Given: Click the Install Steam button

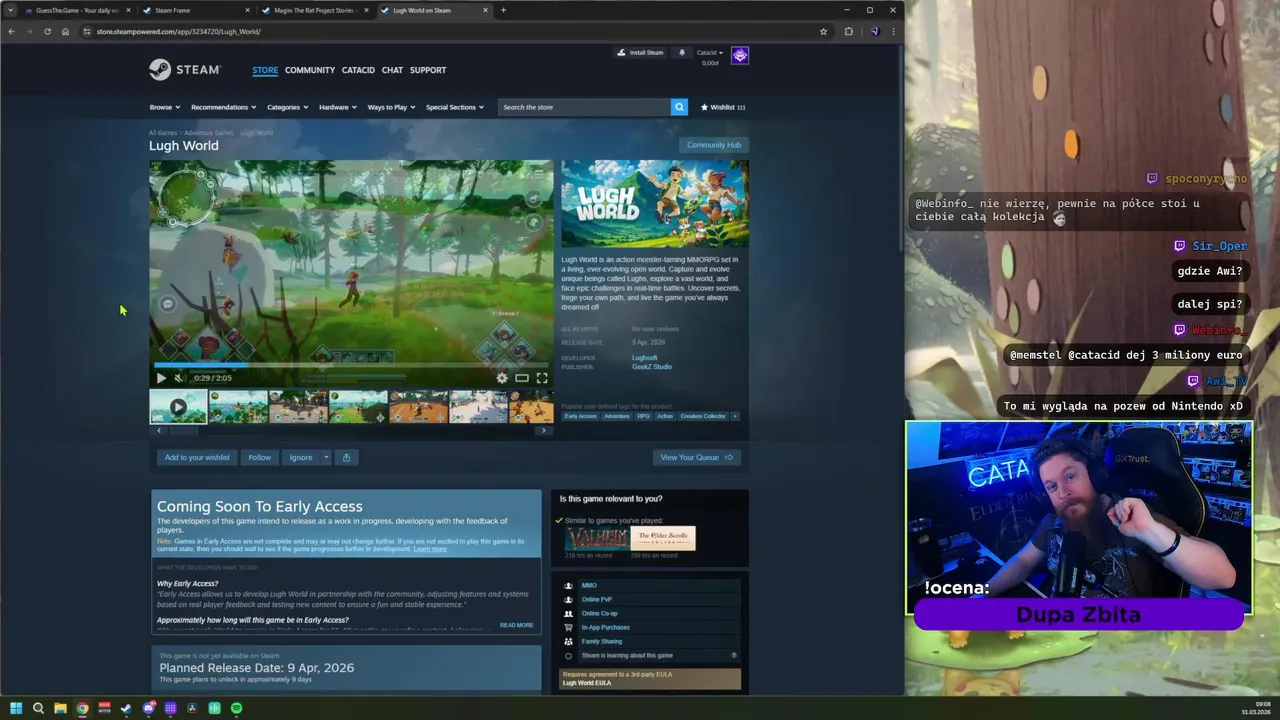Looking at the screenshot, I should click(x=640, y=52).
